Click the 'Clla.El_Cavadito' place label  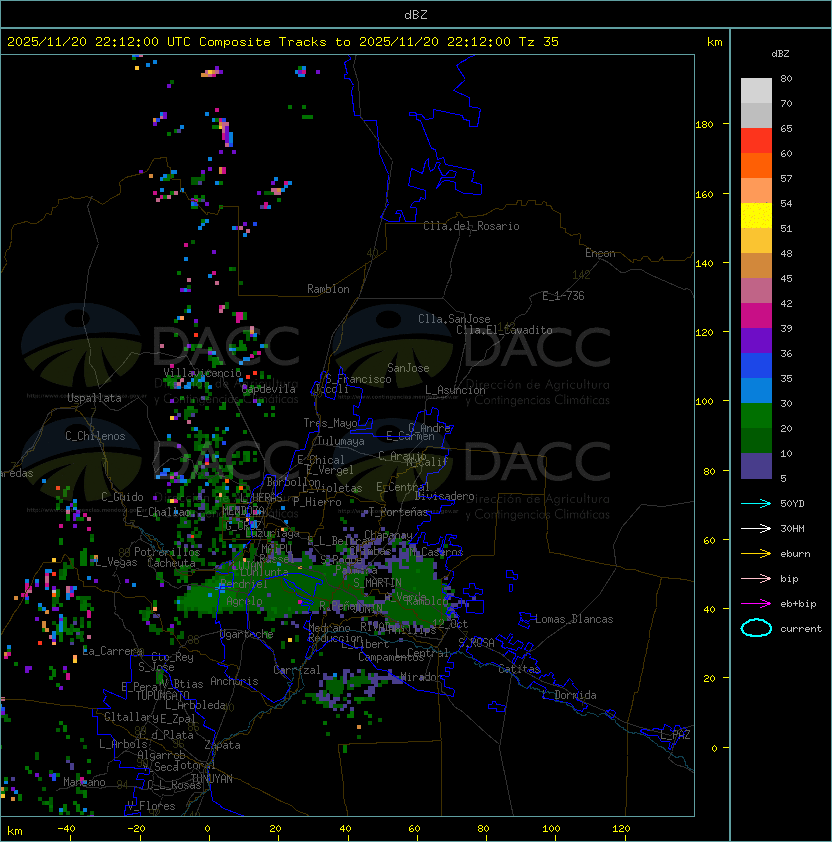pyautogui.click(x=504, y=330)
